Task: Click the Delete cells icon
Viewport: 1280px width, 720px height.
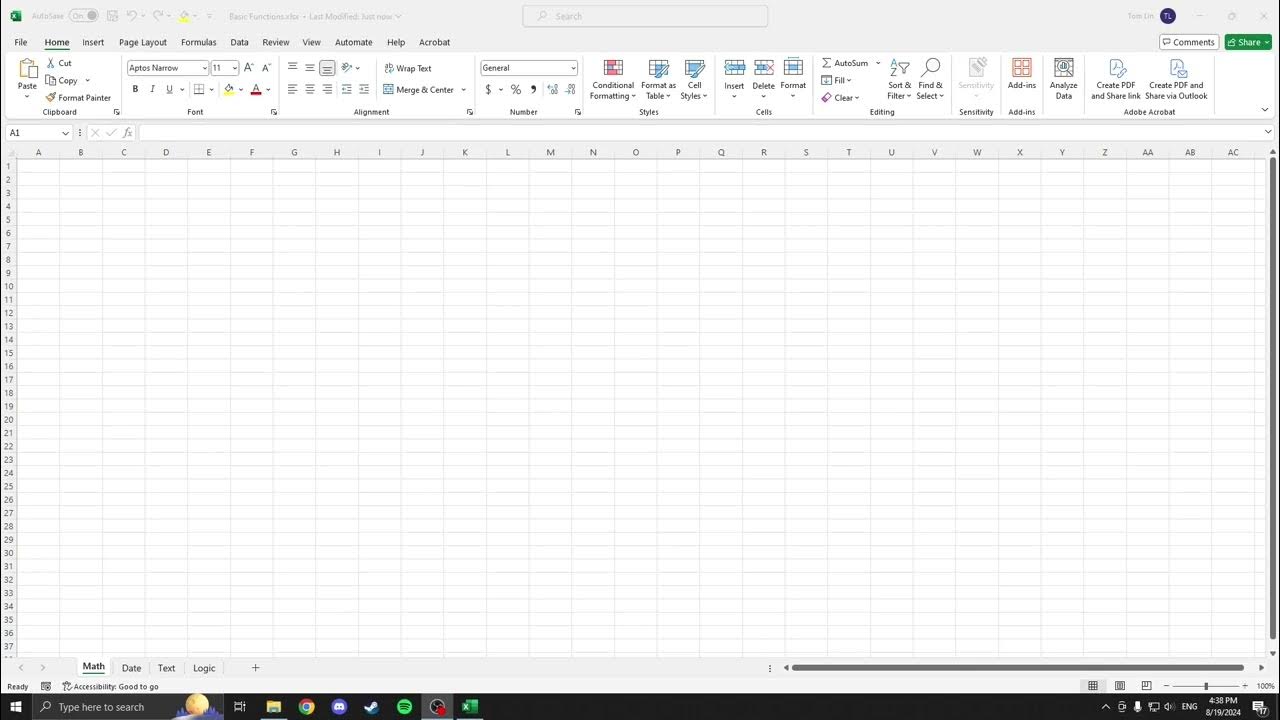Action: point(764,68)
